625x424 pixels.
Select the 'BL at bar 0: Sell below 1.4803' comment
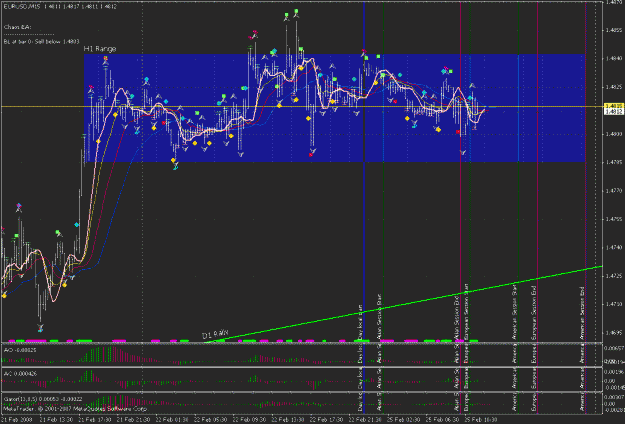41,41
